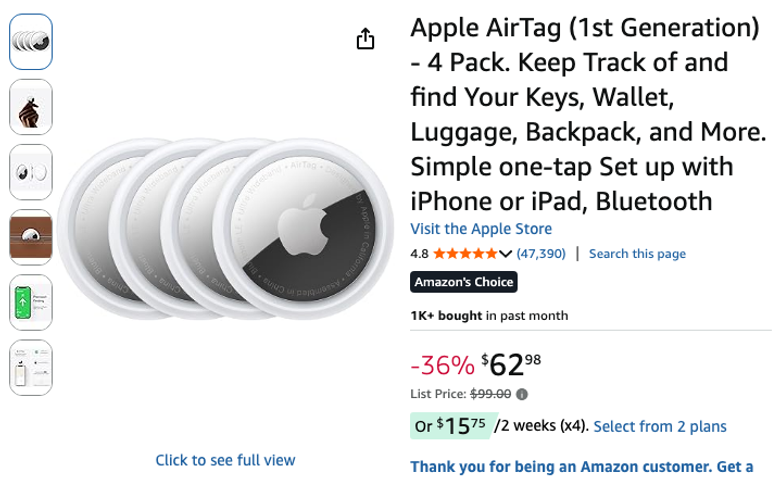Expand the star rating dropdown chevron
The height and width of the screenshot is (478, 780).
click(505, 254)
